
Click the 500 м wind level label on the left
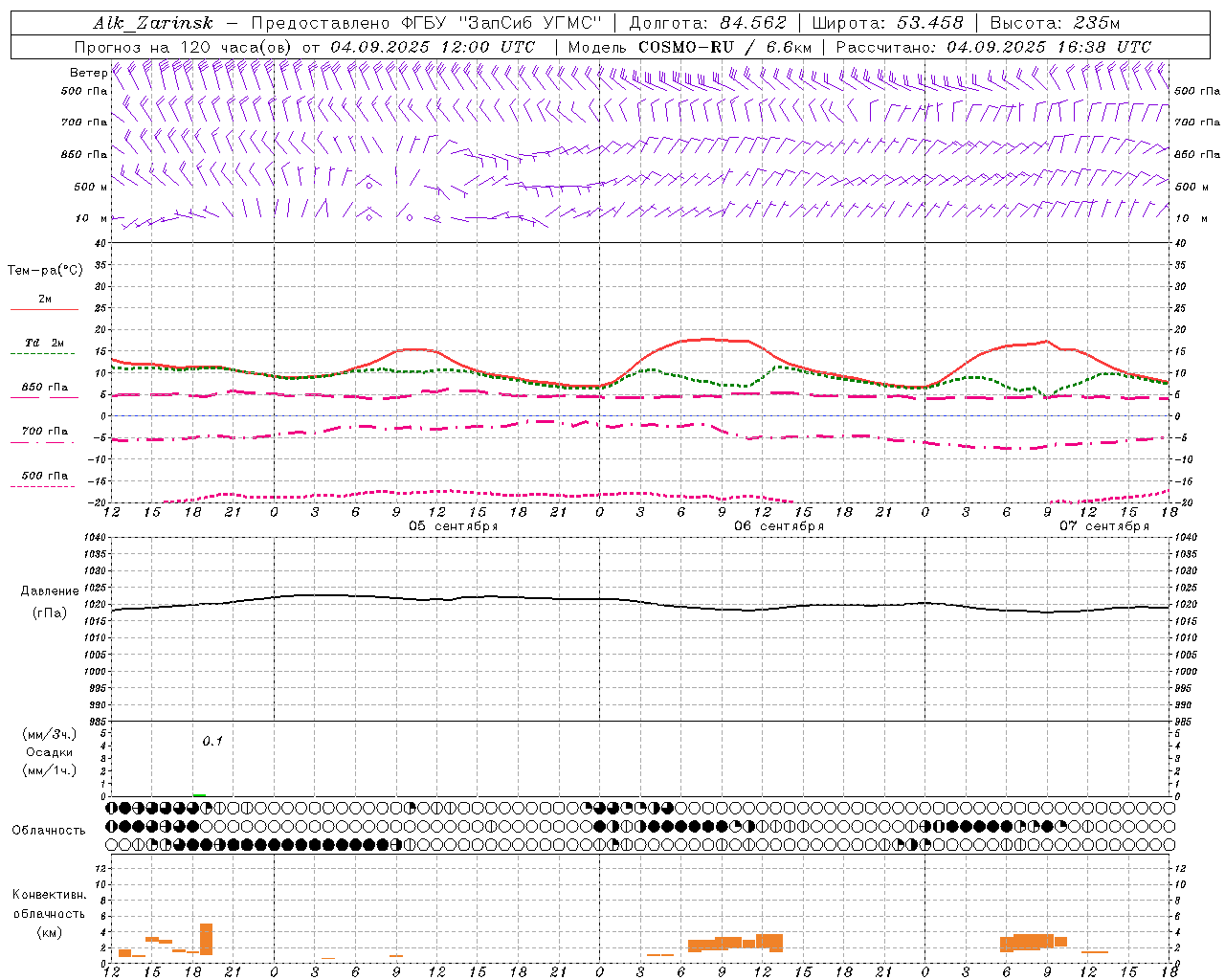tap(90, 187)
